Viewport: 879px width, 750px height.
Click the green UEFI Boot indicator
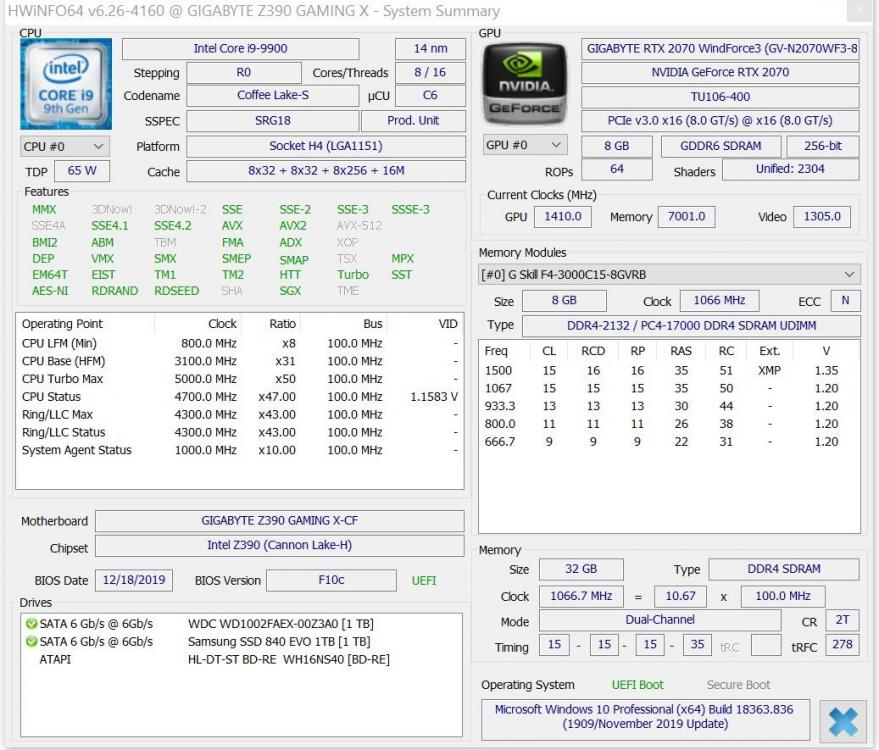click(x=637, y=685)
